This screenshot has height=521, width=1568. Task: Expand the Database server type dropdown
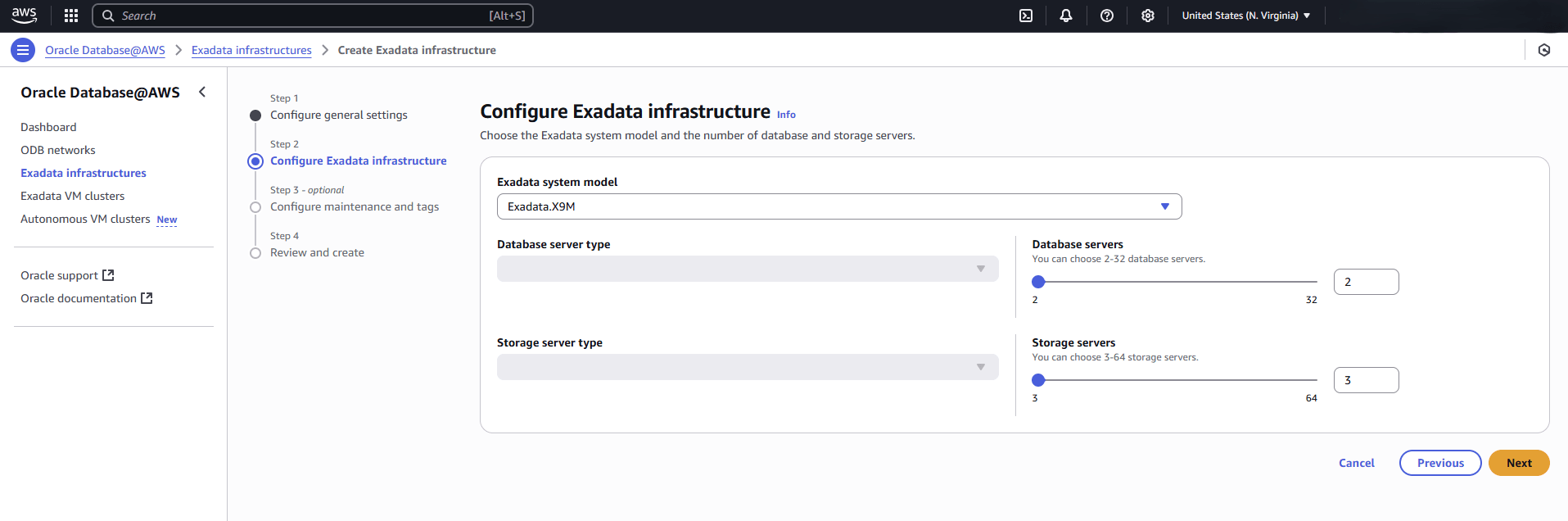(x=747, y=269)
